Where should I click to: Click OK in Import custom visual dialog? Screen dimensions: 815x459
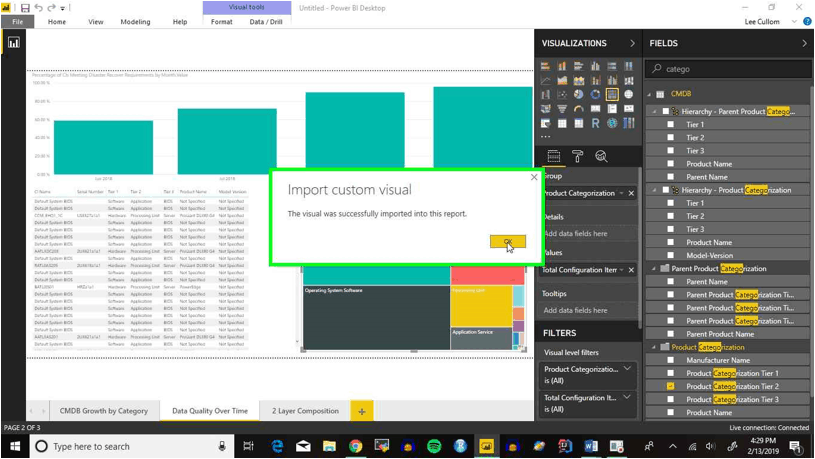click(508, 242)
